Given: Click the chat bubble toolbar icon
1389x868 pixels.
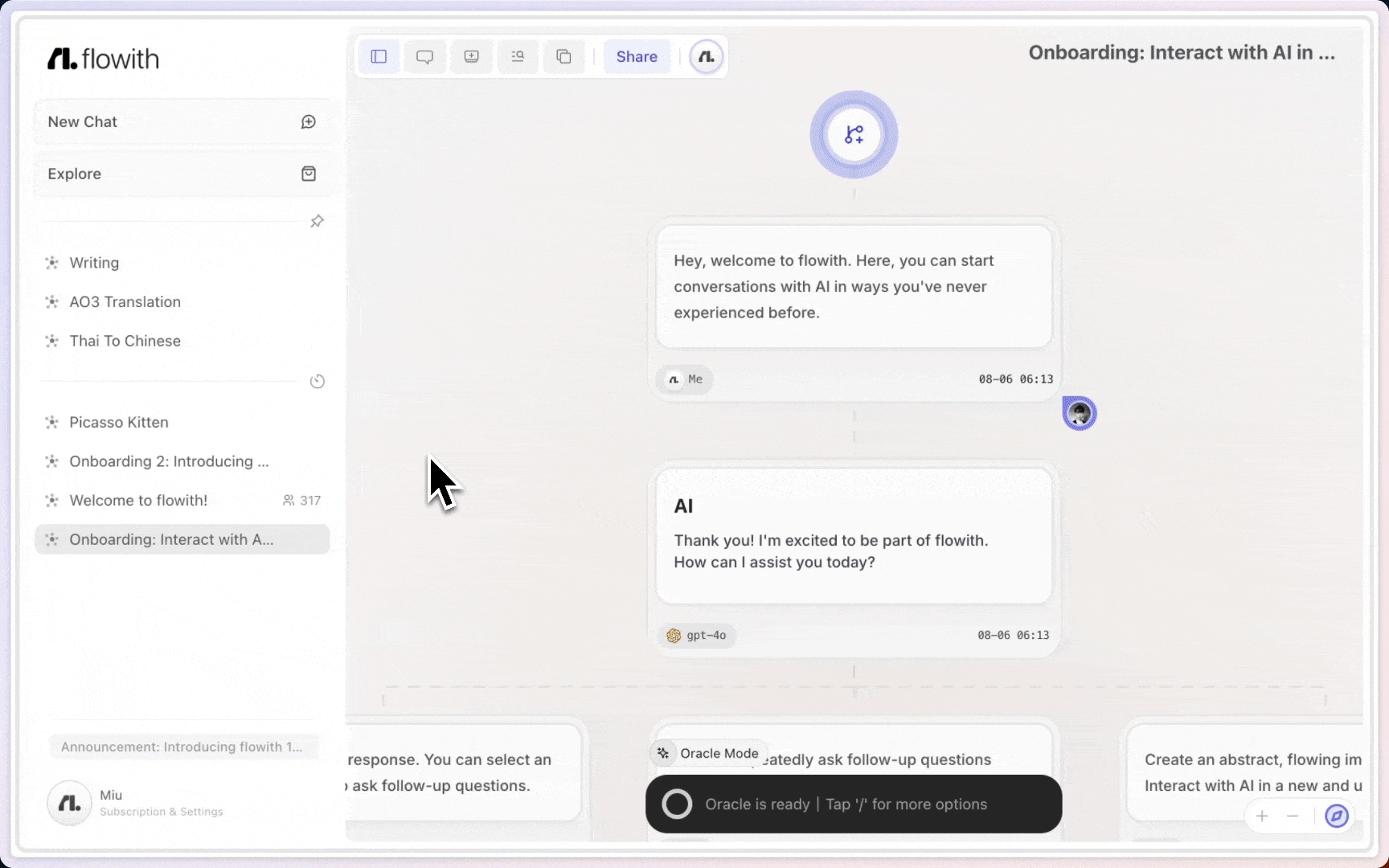Looking at the screenshot, I should [425, 56].
